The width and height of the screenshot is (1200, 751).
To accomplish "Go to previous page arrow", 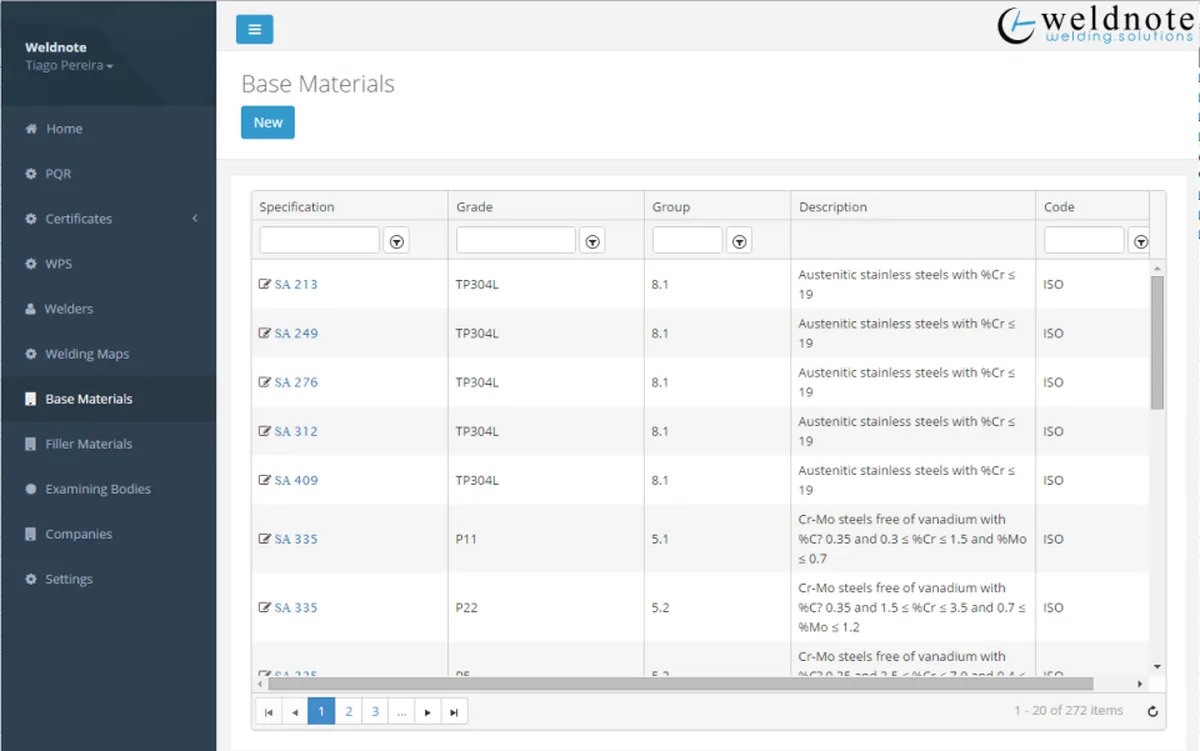I will pyautogui.click(x=294, y=712).
